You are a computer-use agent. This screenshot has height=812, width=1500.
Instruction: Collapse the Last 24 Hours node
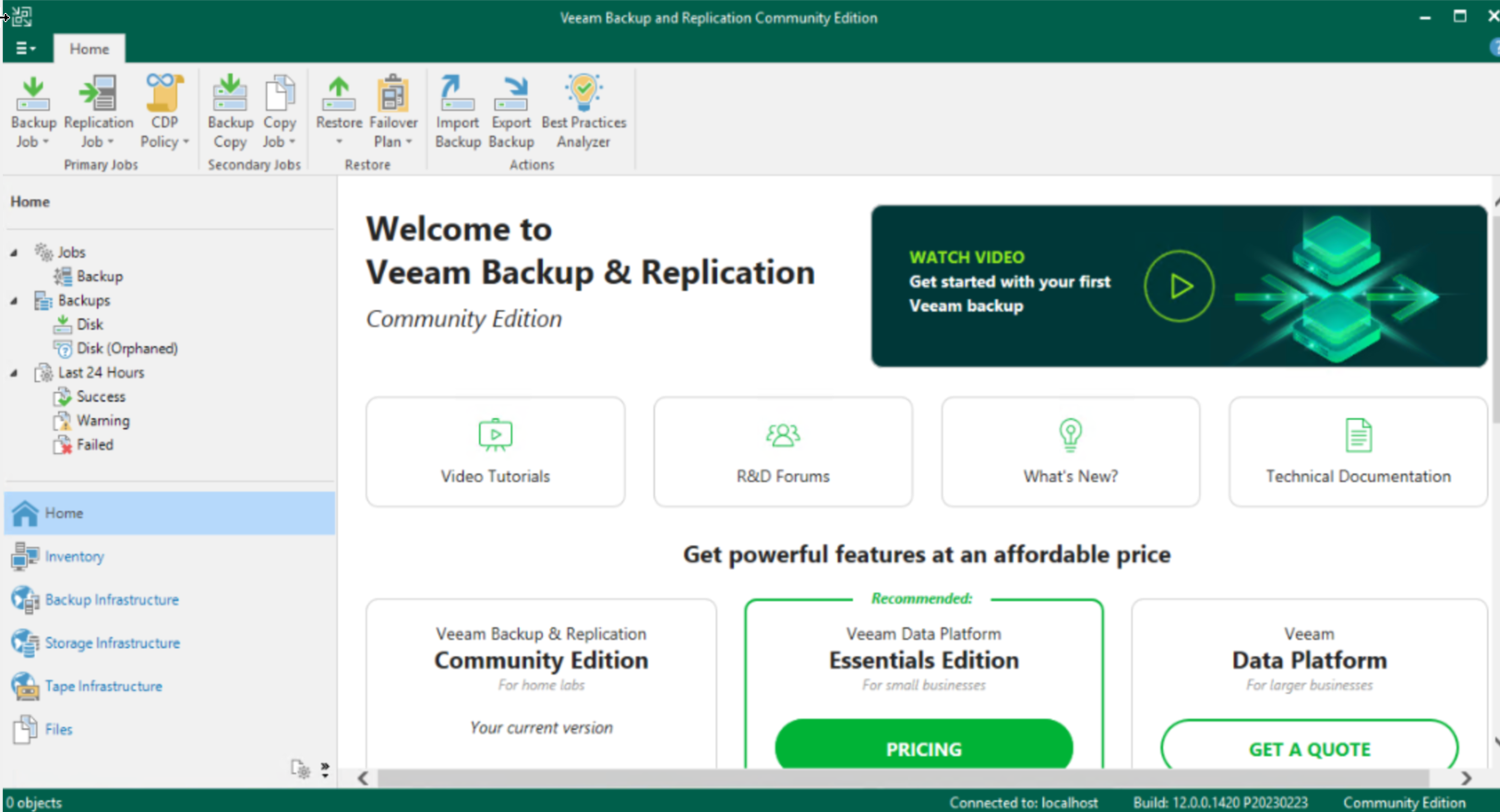tap(14, 373)
